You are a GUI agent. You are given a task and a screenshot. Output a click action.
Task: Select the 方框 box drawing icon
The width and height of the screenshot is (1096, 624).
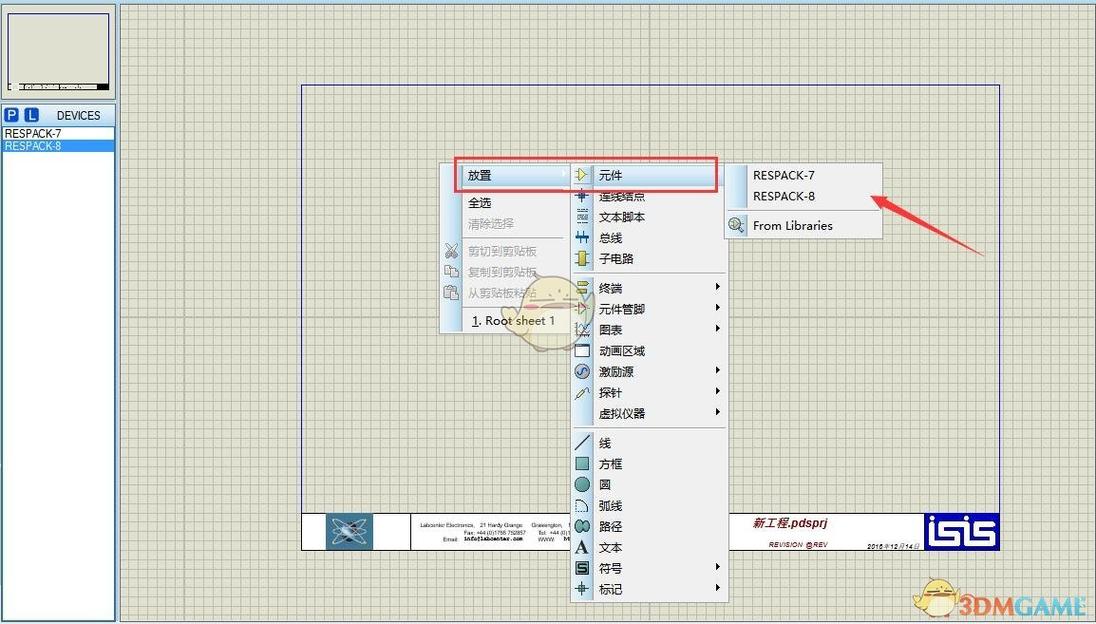pyautogui.click(x=582, y=462)
